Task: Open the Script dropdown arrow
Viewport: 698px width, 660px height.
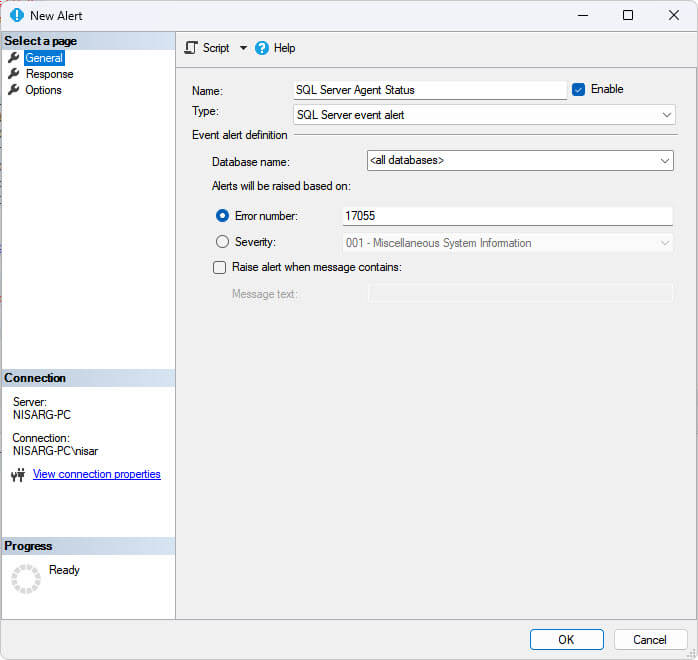Action: point(243,48)
